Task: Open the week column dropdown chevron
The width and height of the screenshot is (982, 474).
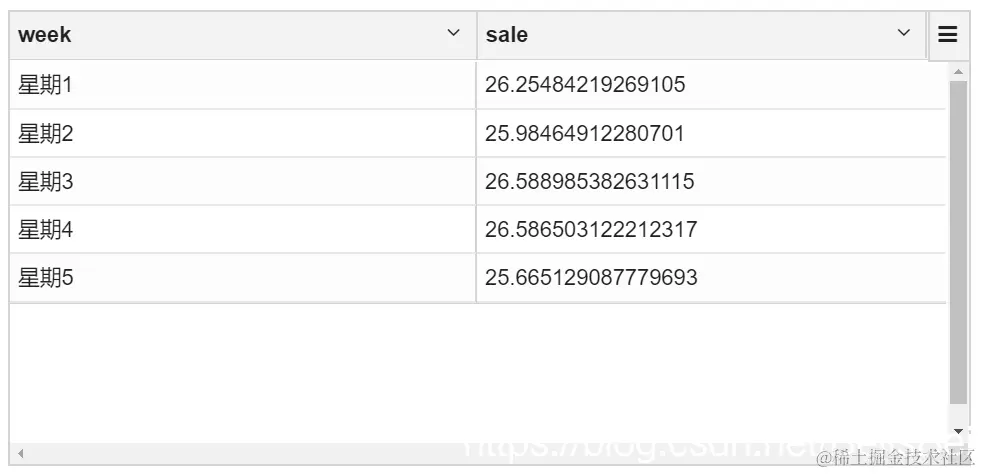Action: 453,33
